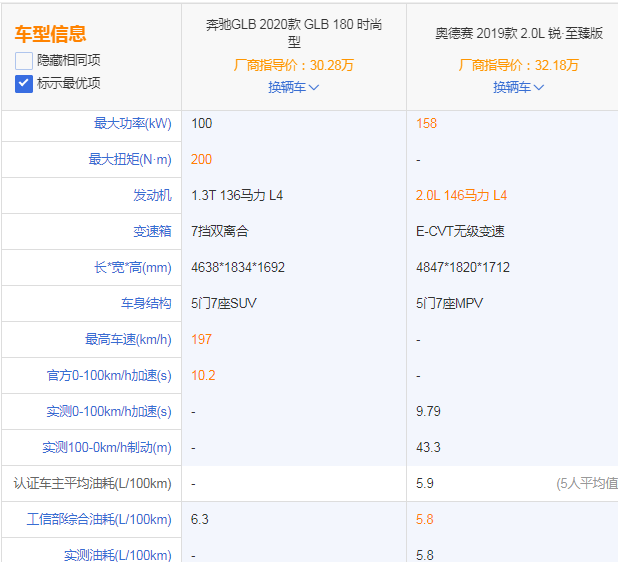618x562 pixels.
Task: Click the 变速箱 row label
Action: point(152,231)
